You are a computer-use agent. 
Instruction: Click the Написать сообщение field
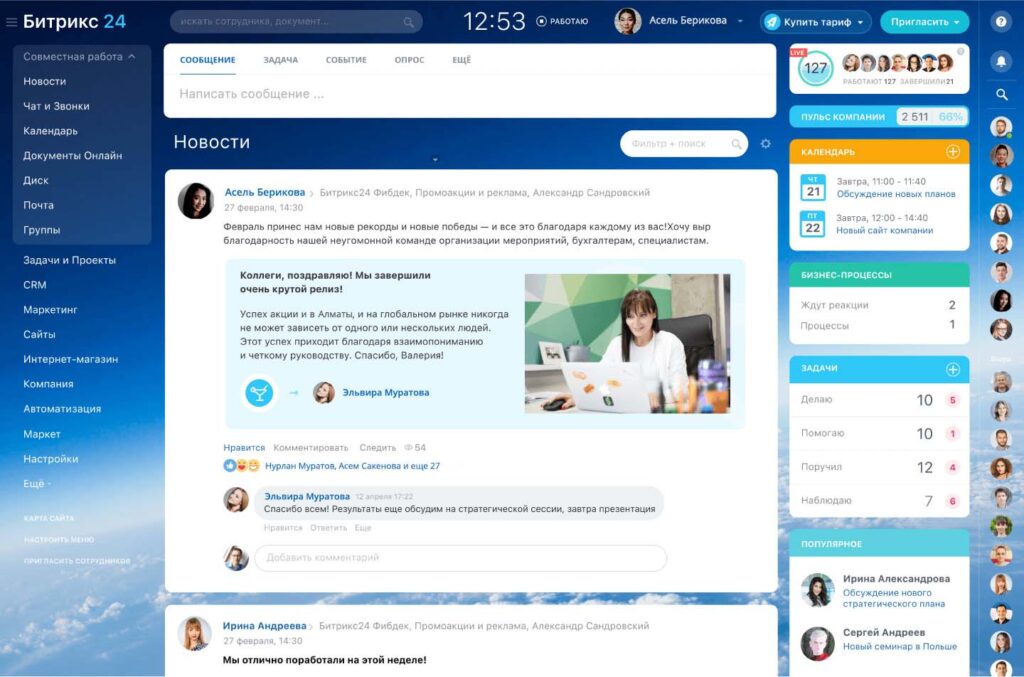[x=470, y=95]
